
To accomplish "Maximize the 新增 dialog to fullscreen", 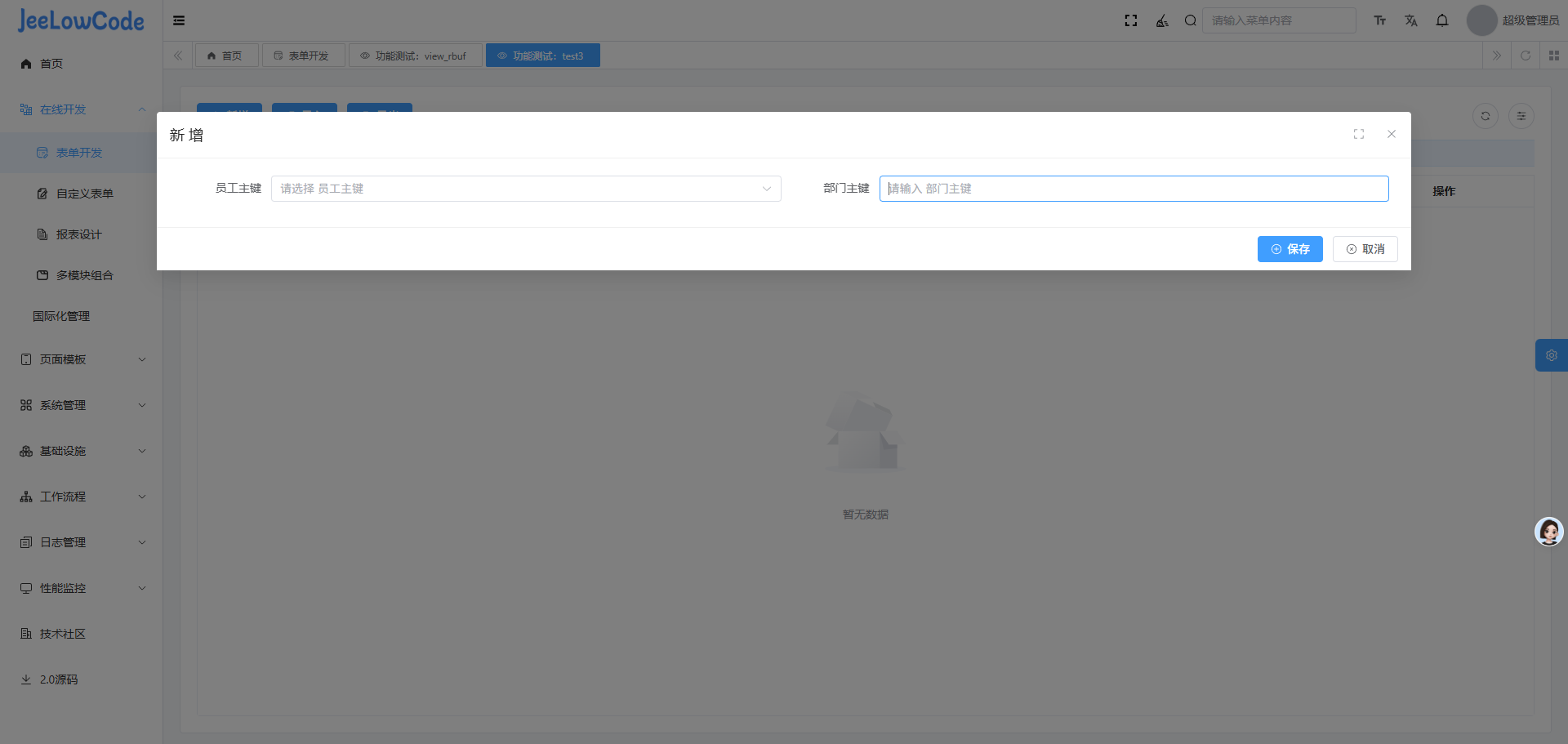I will click(1358, 134).
